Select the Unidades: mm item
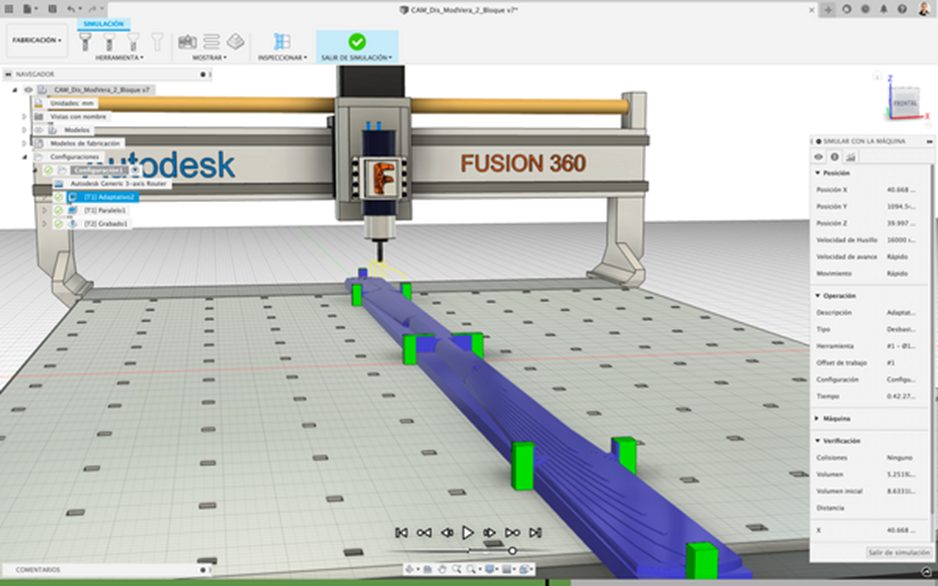This screenshot has height=586, width=938. click(x=72, y=103)
